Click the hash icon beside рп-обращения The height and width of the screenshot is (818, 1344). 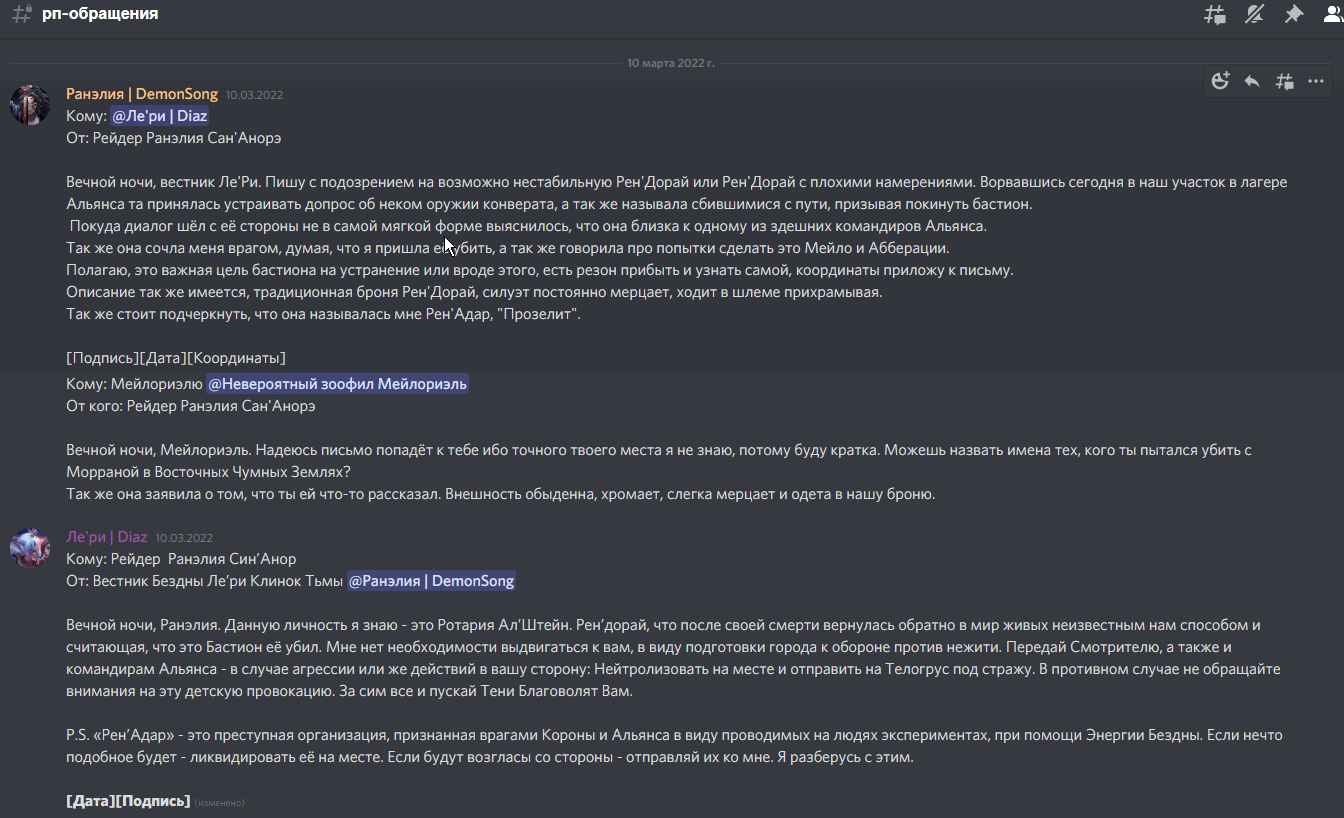click(x=21, y=14)
